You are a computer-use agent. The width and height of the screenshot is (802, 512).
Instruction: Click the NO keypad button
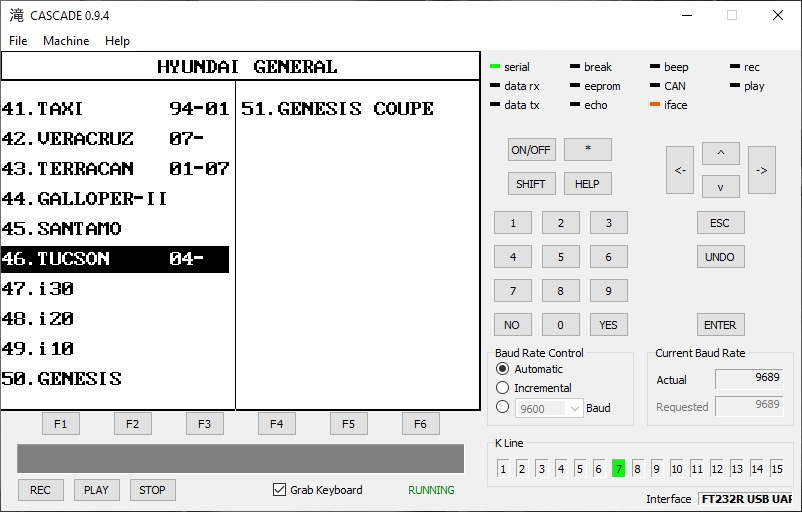(x=513, y=325)
